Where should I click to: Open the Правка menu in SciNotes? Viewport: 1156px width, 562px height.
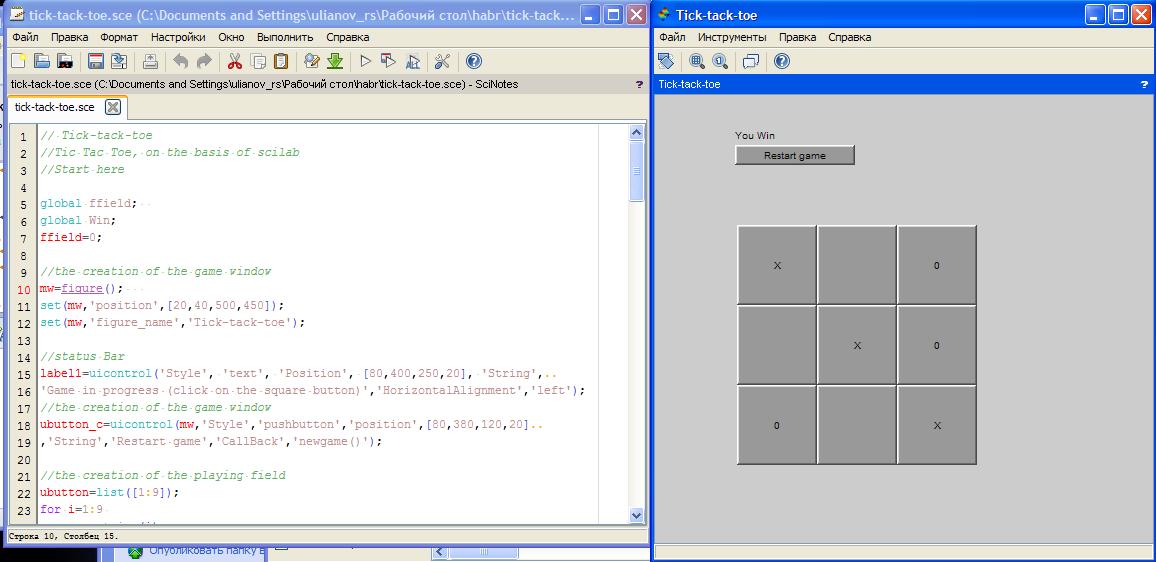pos(70,37)
